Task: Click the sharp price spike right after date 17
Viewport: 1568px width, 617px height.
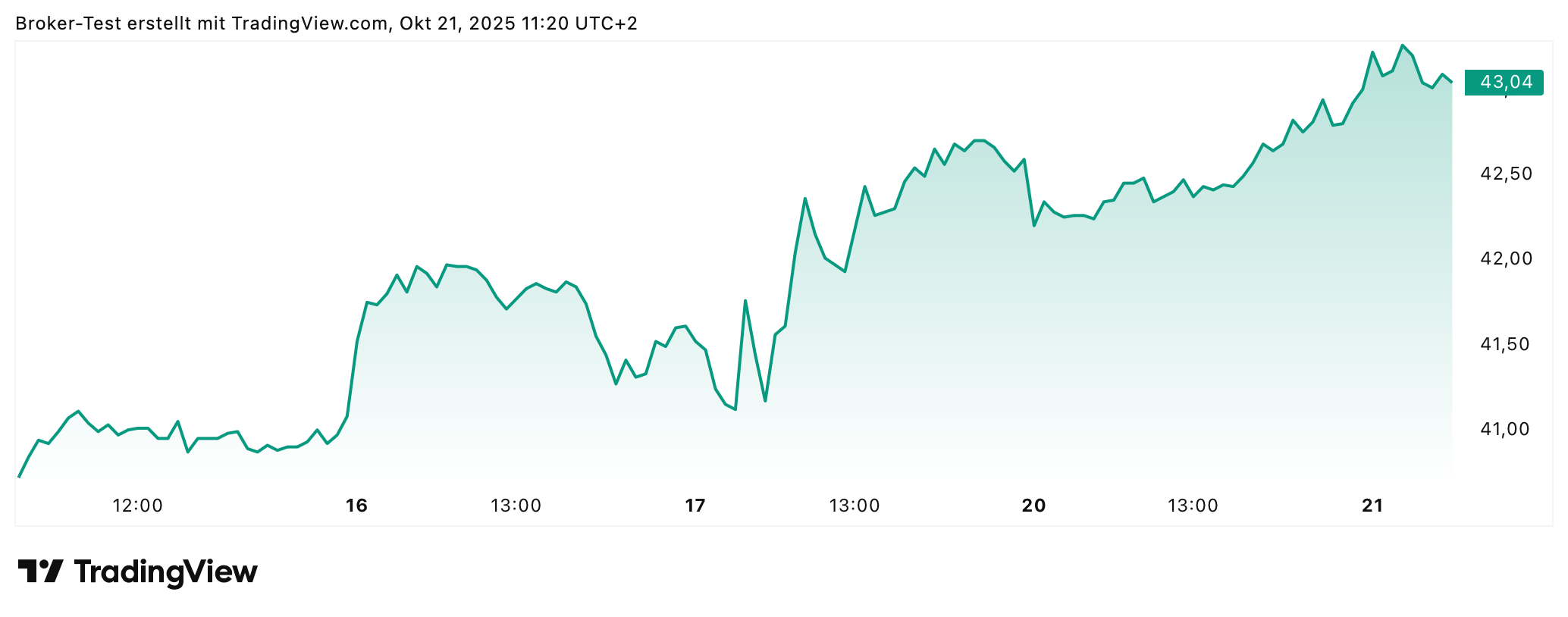Action: pyautogui.click(x=745, y=301)
